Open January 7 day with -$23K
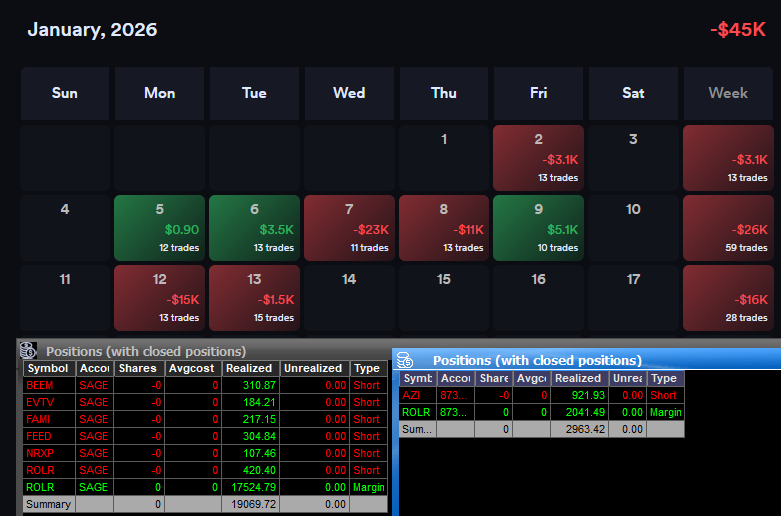 point(349,228)
